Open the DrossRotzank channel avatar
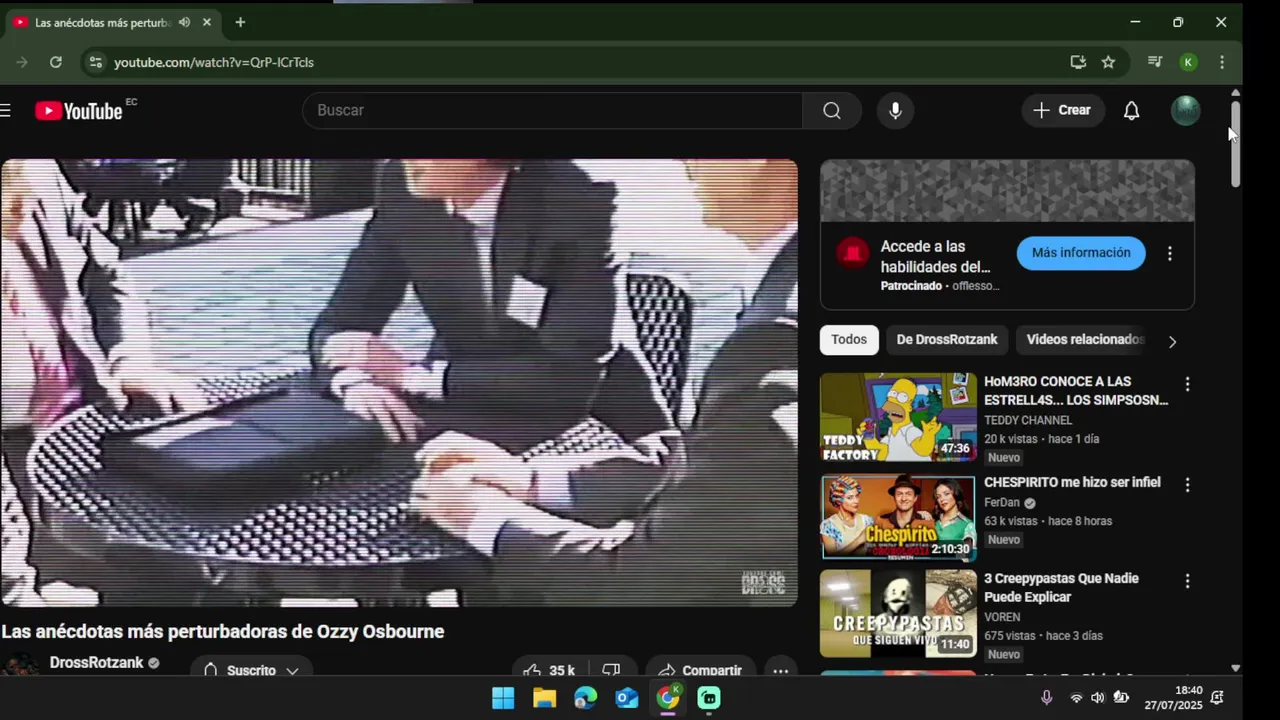The image size is (1280, 720). (x=20, y=667)
